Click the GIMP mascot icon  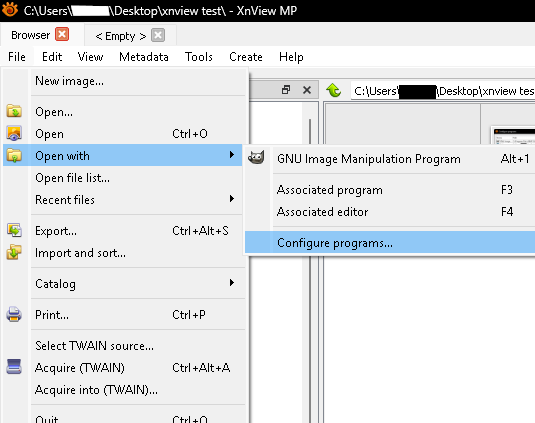click(256, 158)
